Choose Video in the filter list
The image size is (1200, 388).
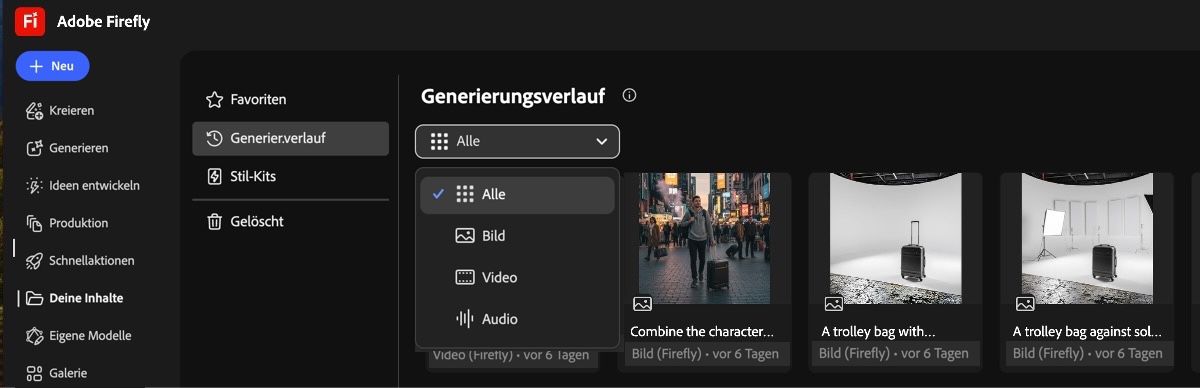coord(517,277)
